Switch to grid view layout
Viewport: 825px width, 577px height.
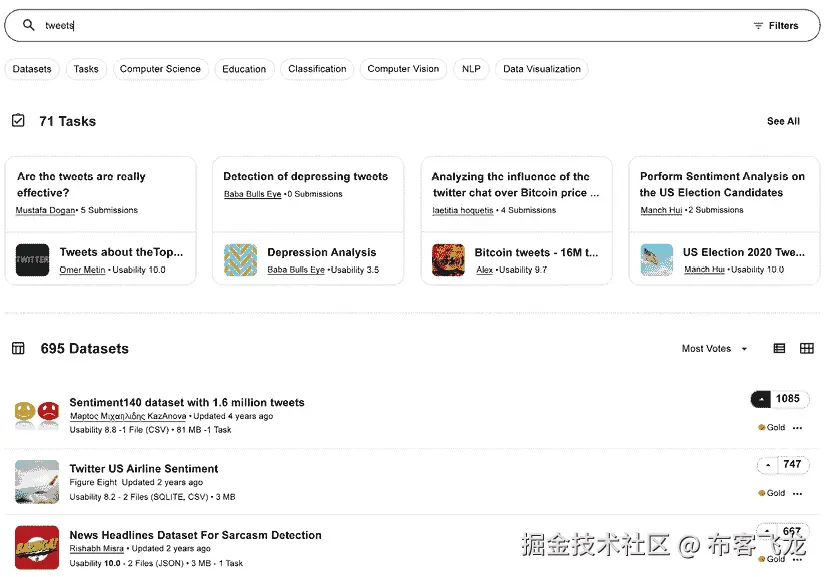(x=807, y=348)
